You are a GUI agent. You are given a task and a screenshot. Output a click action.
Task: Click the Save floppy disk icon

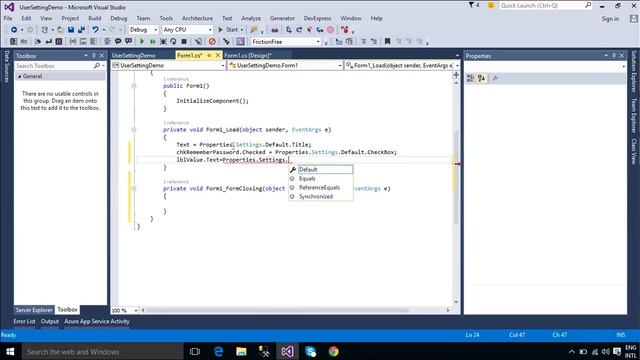click(x=71, y=30)
